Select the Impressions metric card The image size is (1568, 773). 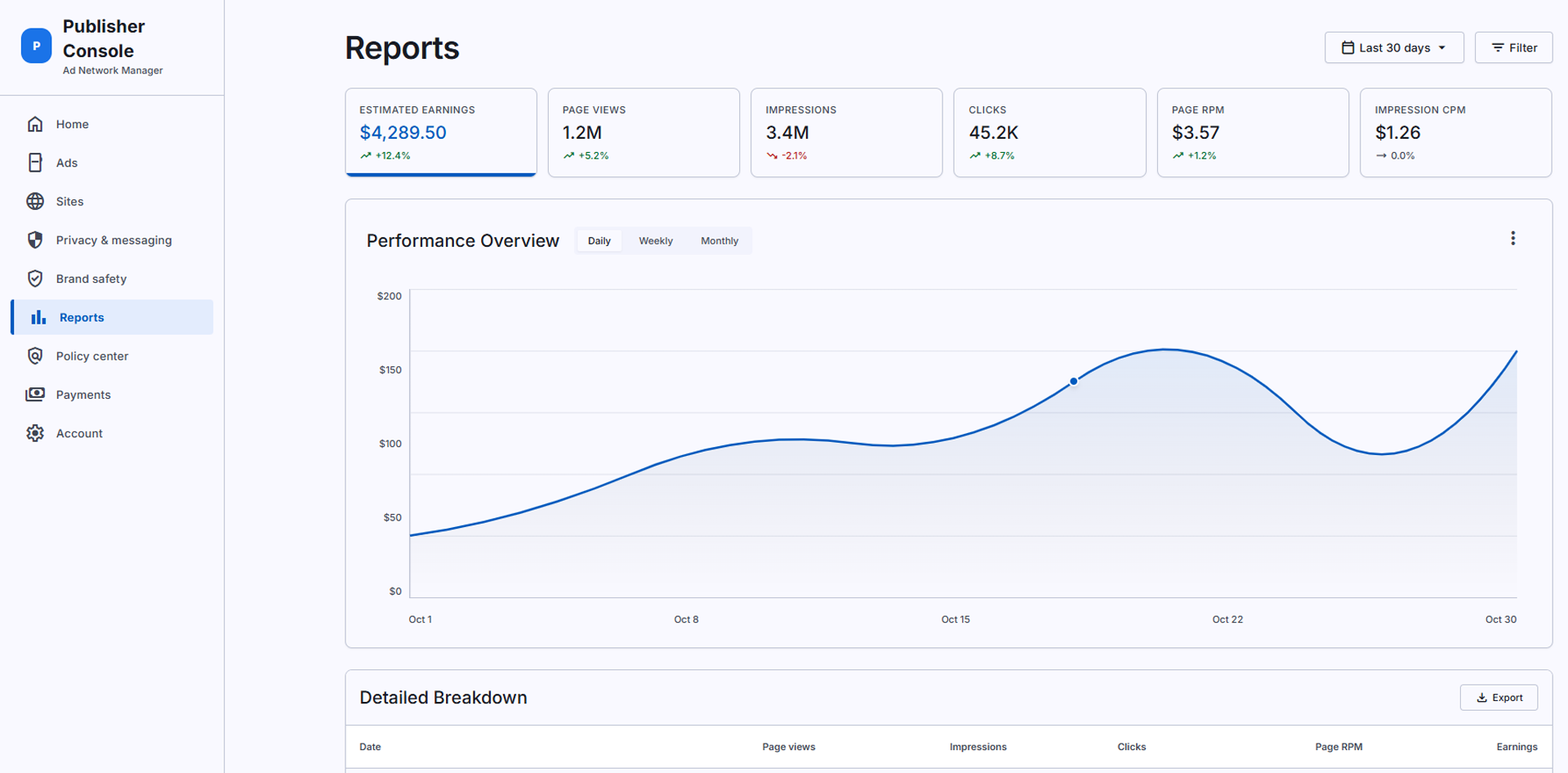[x=847, y=132]
